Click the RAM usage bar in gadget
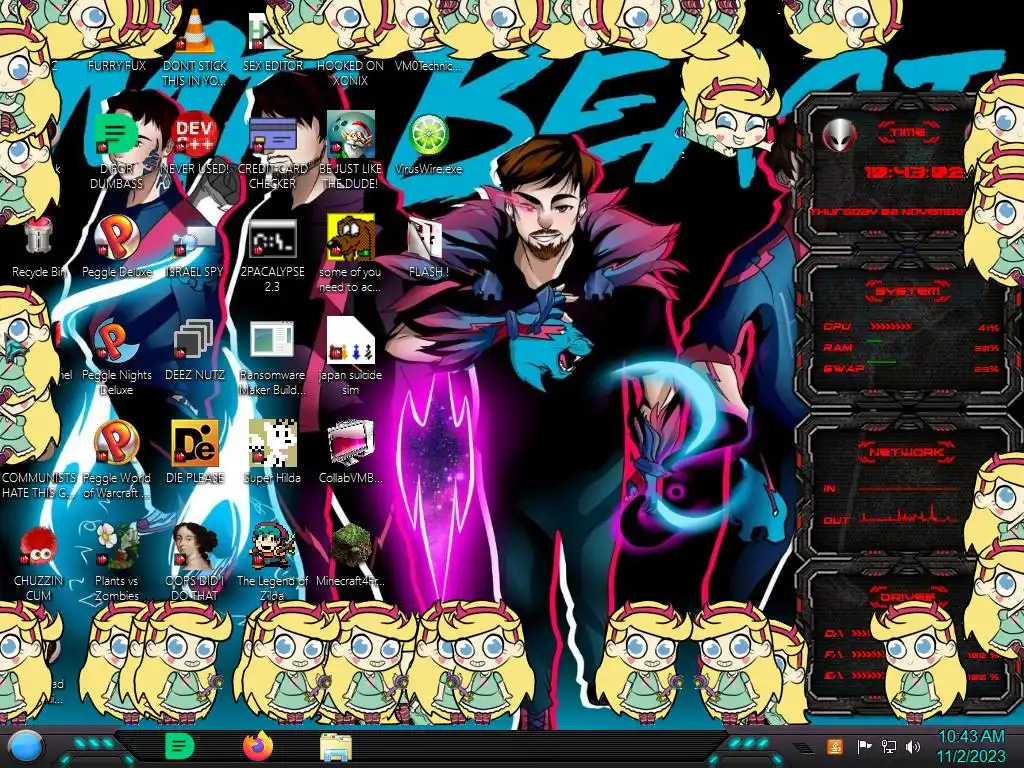1024x768 pixels. (874, 342)
